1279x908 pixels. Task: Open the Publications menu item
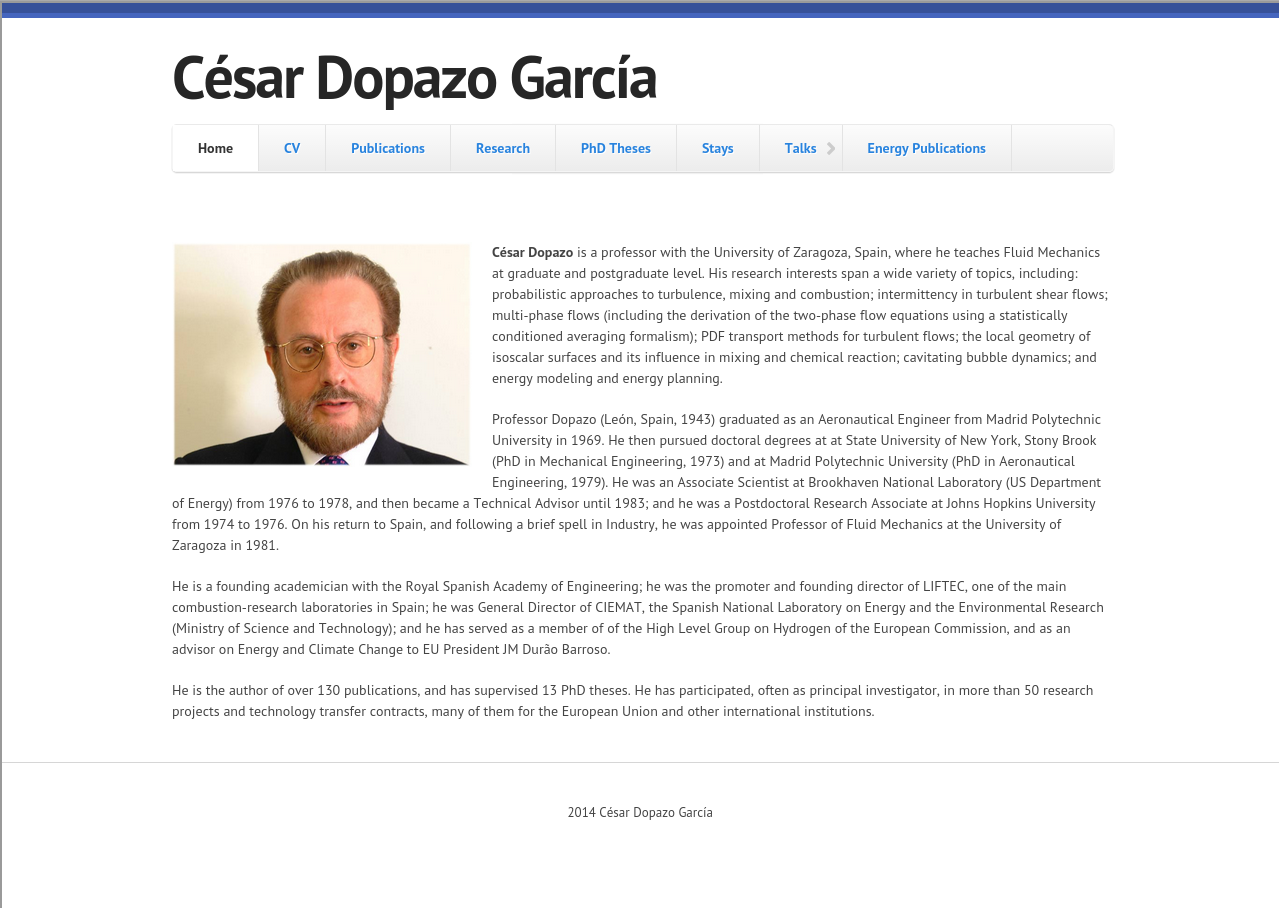point(388,149)
